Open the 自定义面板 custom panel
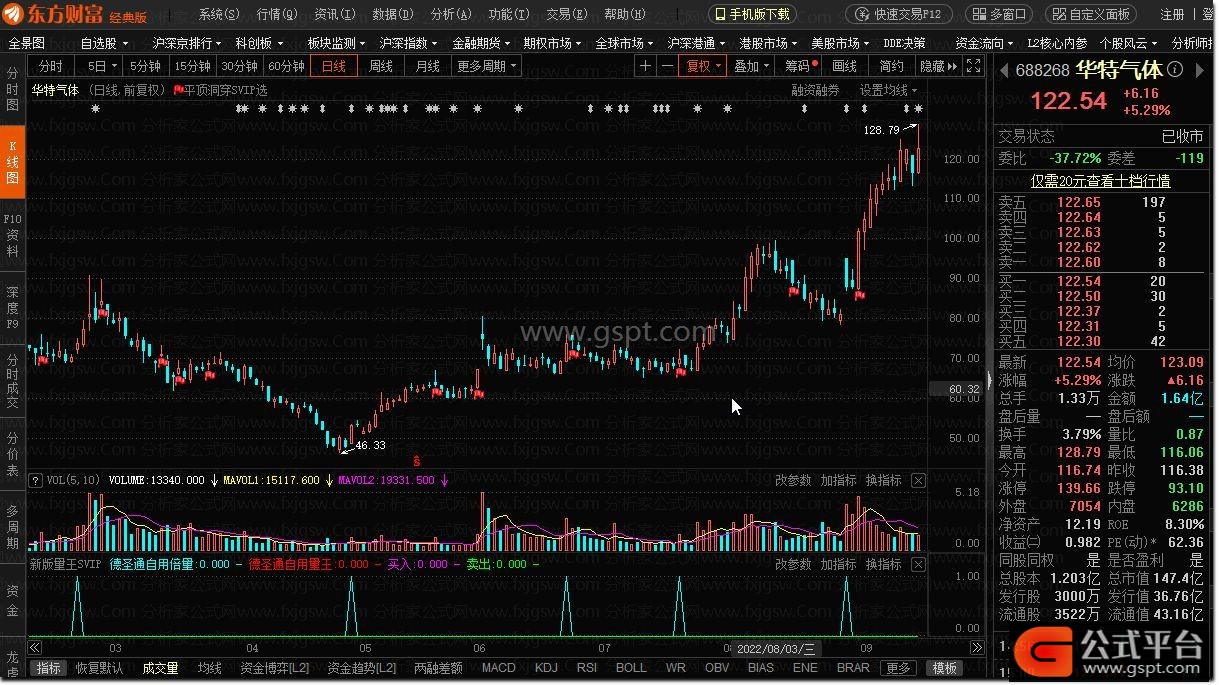Screen dimensions: 1219x685 (x=1091, y=14)
